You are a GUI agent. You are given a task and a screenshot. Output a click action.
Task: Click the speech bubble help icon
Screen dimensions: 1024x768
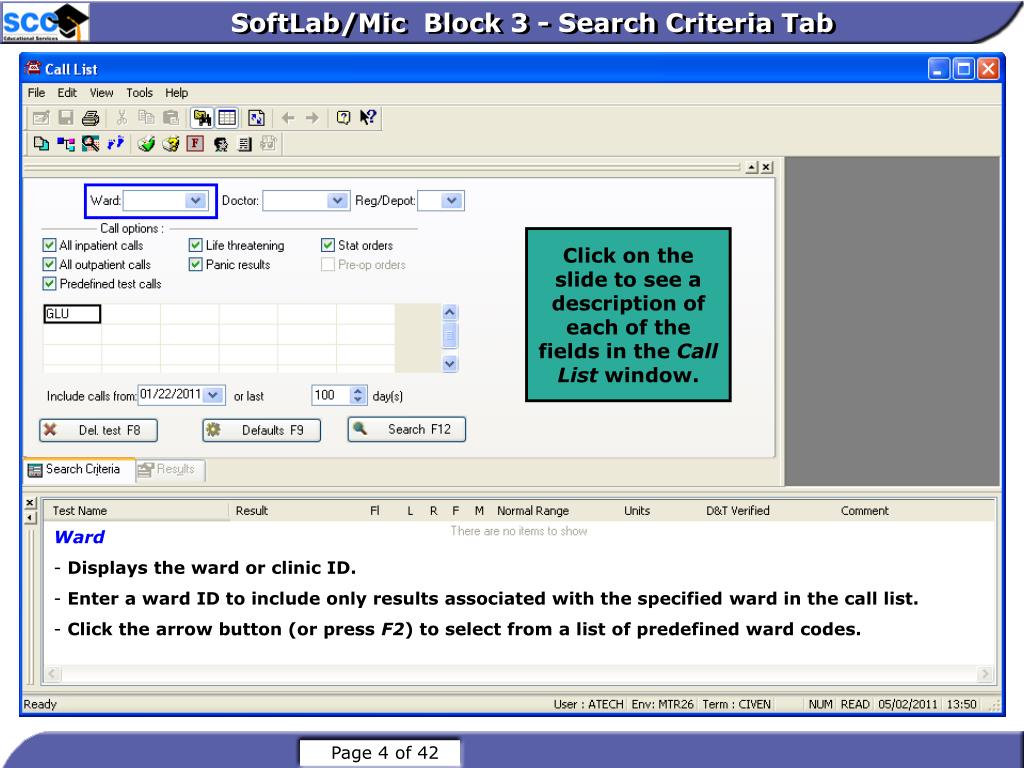pos(343,118)
